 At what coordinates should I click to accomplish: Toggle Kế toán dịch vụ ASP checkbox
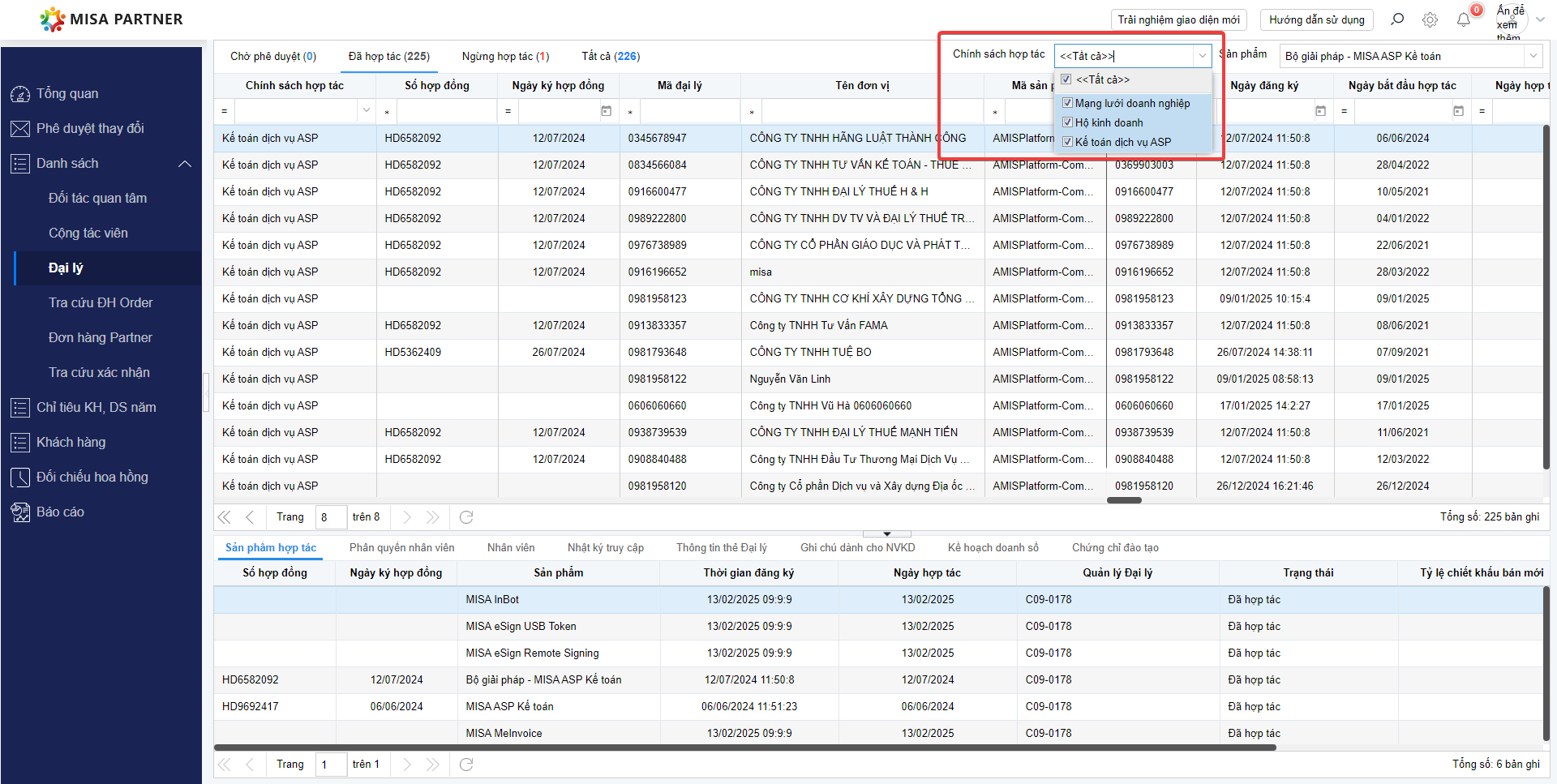click(x=1067, y=142)
